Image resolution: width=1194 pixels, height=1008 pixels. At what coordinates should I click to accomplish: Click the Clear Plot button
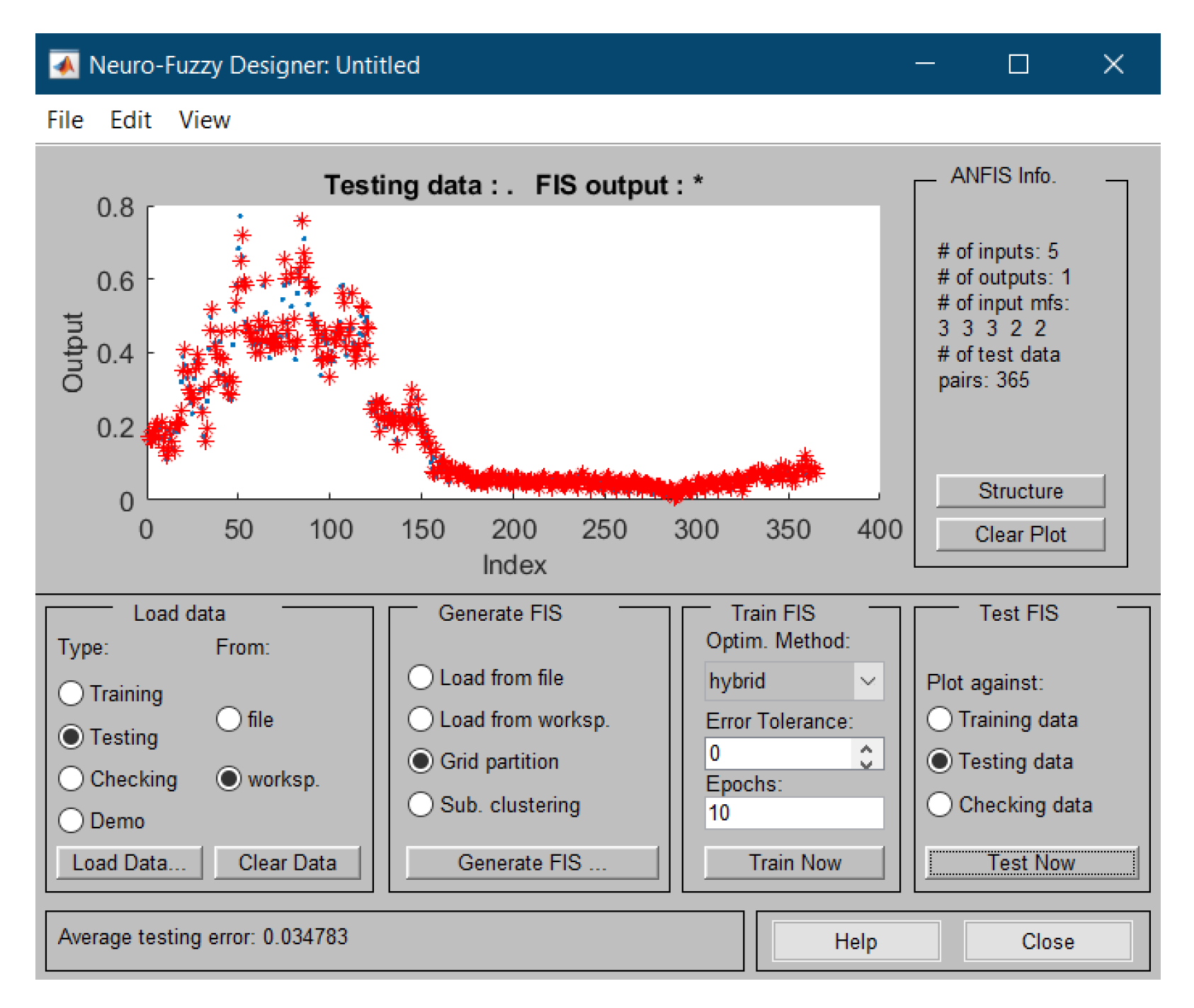pyautogui.click(x=1020, y=534)
